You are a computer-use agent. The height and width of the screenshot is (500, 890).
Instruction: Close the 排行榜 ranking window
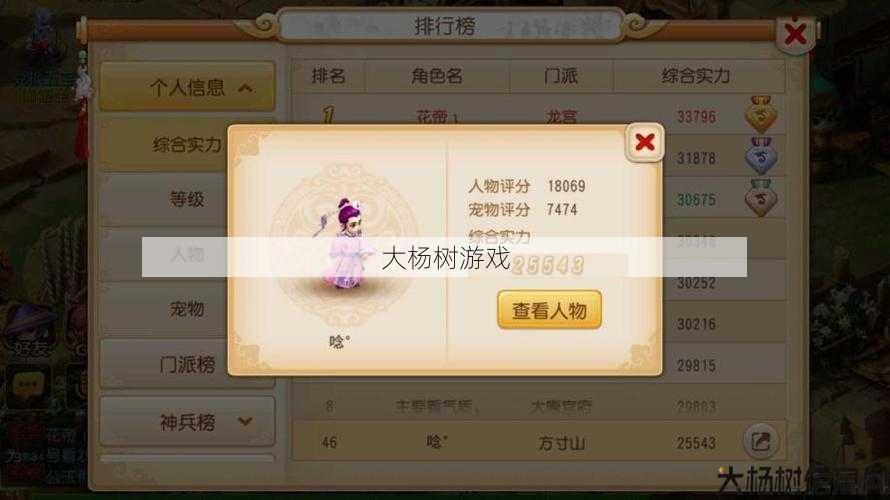[x=795, y=34]
